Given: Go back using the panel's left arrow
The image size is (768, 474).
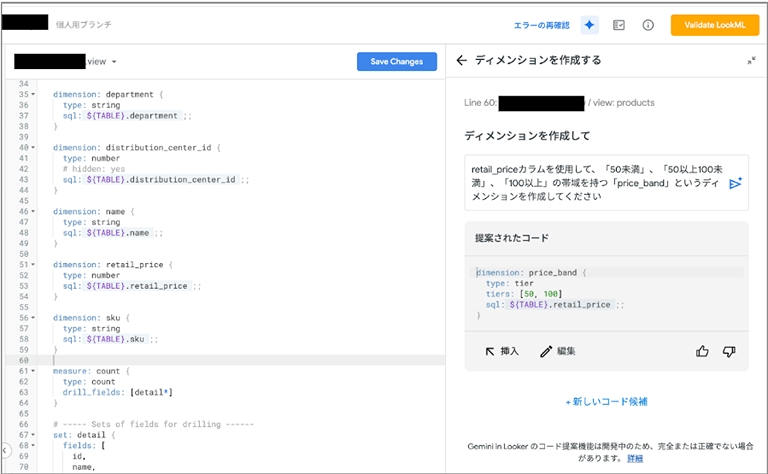Looking at the screenshot, I should pyautogui.click(x=461, y=60).
